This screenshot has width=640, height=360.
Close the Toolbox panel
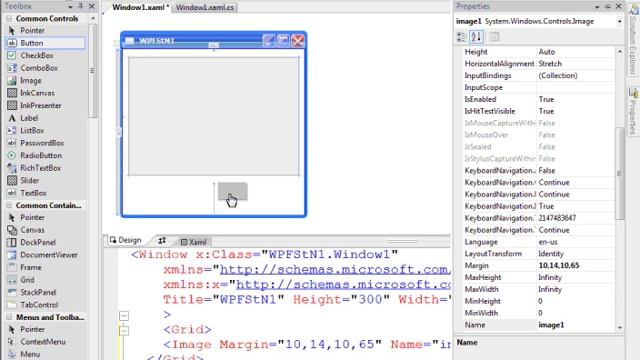point(92,6)
